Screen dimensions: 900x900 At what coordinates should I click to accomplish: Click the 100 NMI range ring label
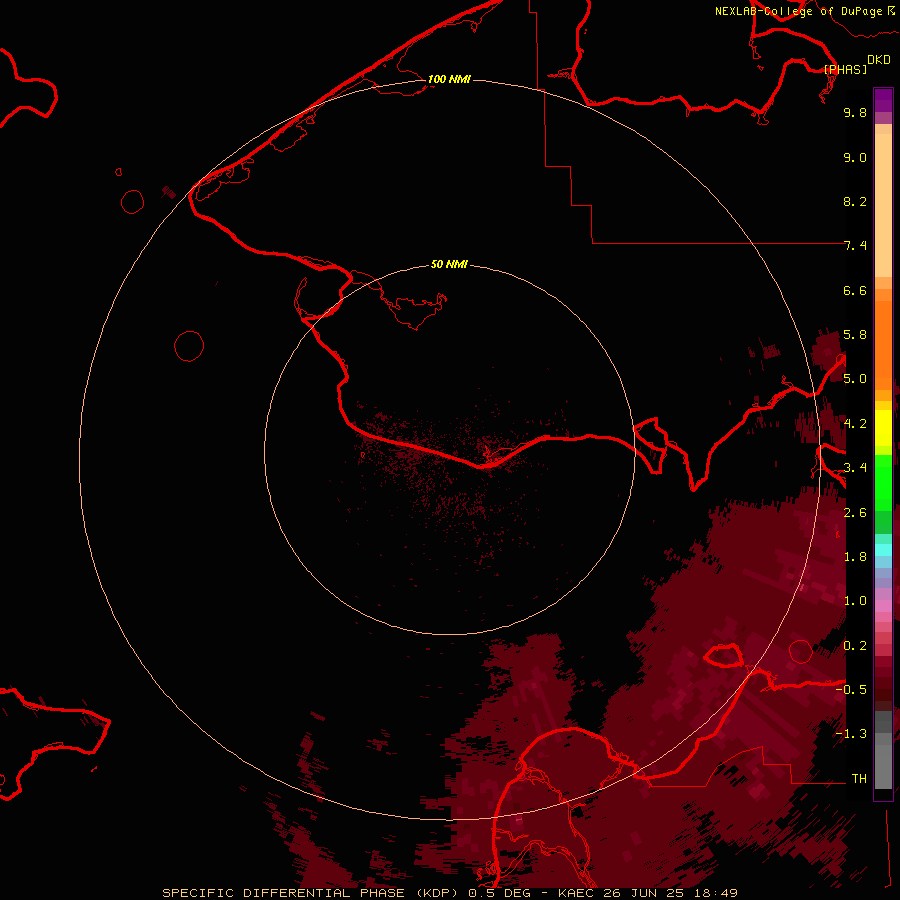coord(449,79)
